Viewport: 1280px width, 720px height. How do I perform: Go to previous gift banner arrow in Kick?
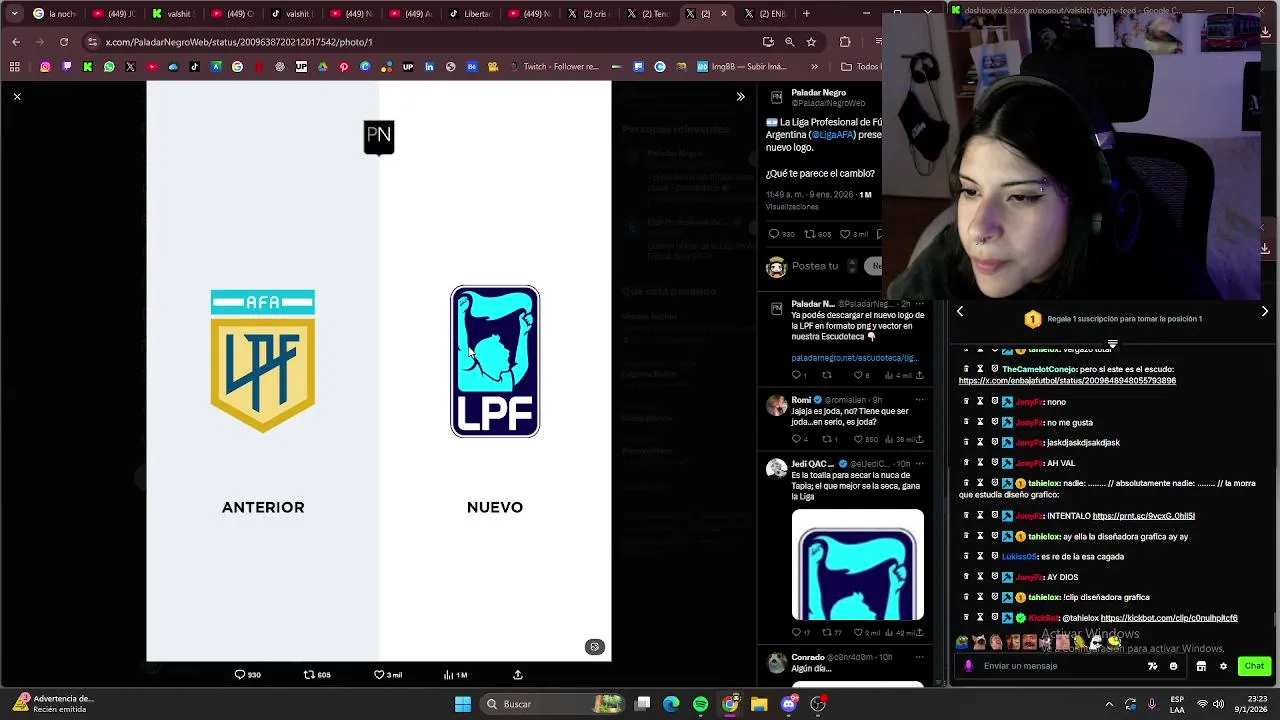point(960,312)
